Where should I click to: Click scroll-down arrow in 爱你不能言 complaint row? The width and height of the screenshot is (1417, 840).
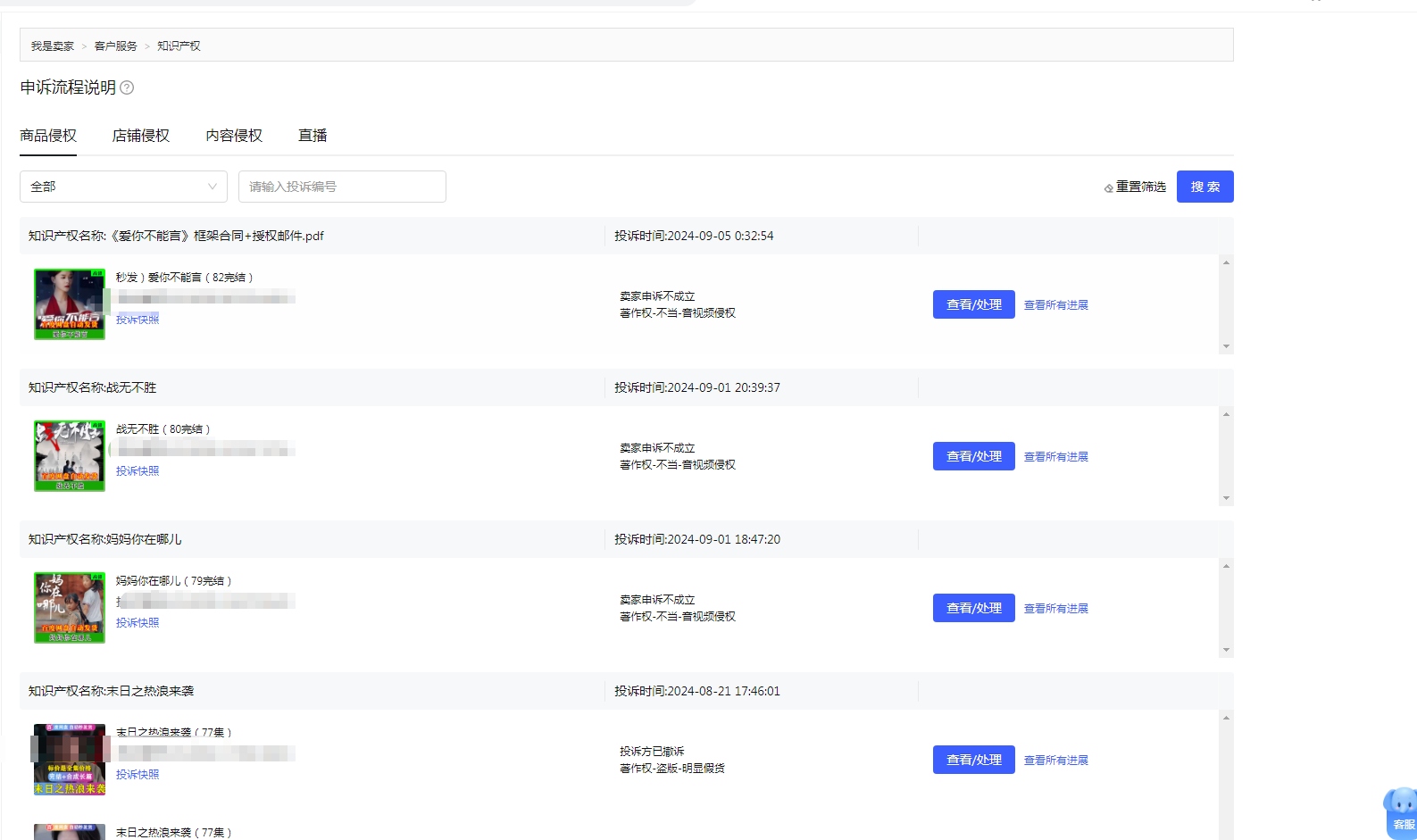[1226, 346]
